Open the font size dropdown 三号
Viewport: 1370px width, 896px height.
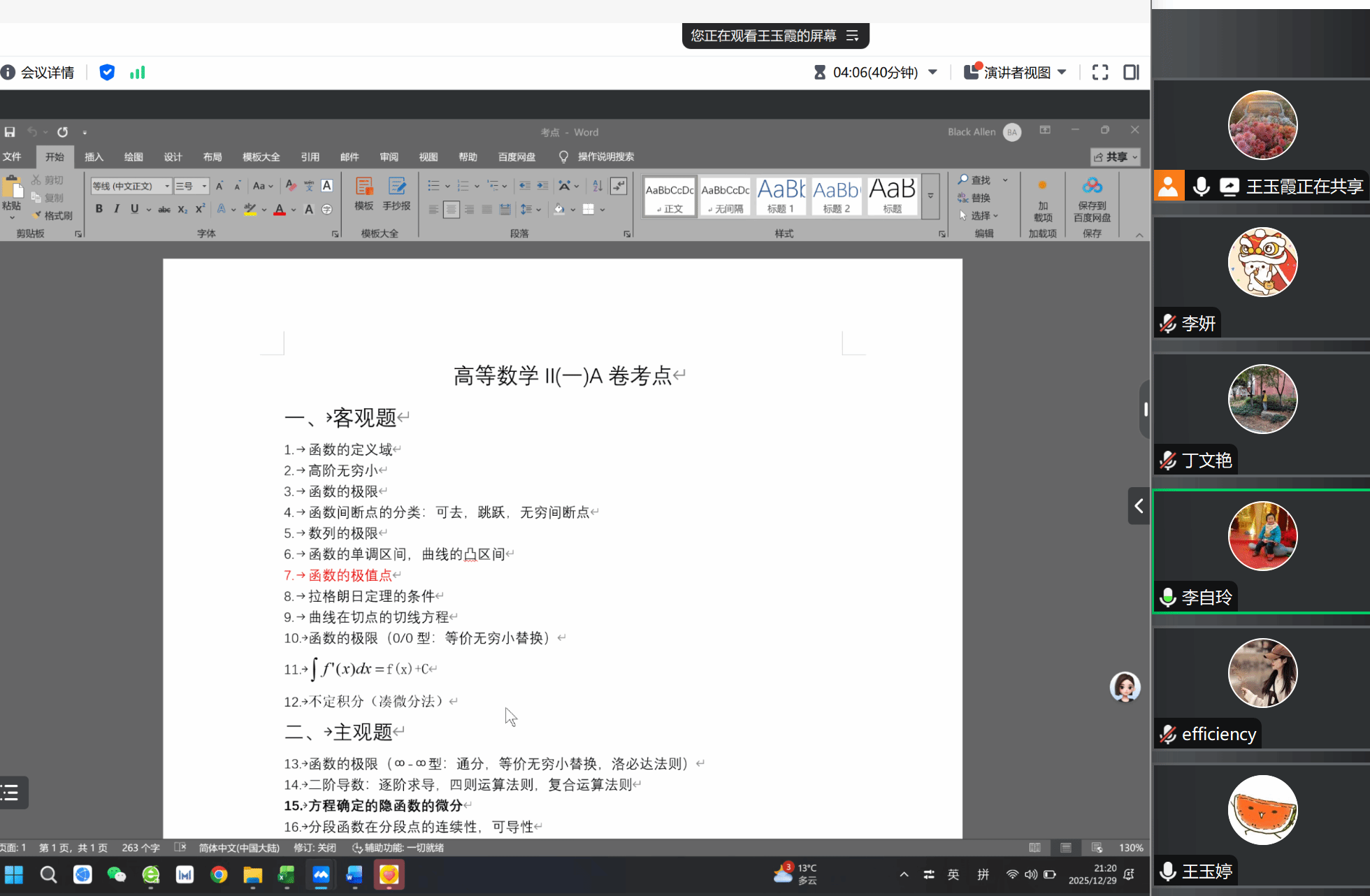tap(204, 186)
